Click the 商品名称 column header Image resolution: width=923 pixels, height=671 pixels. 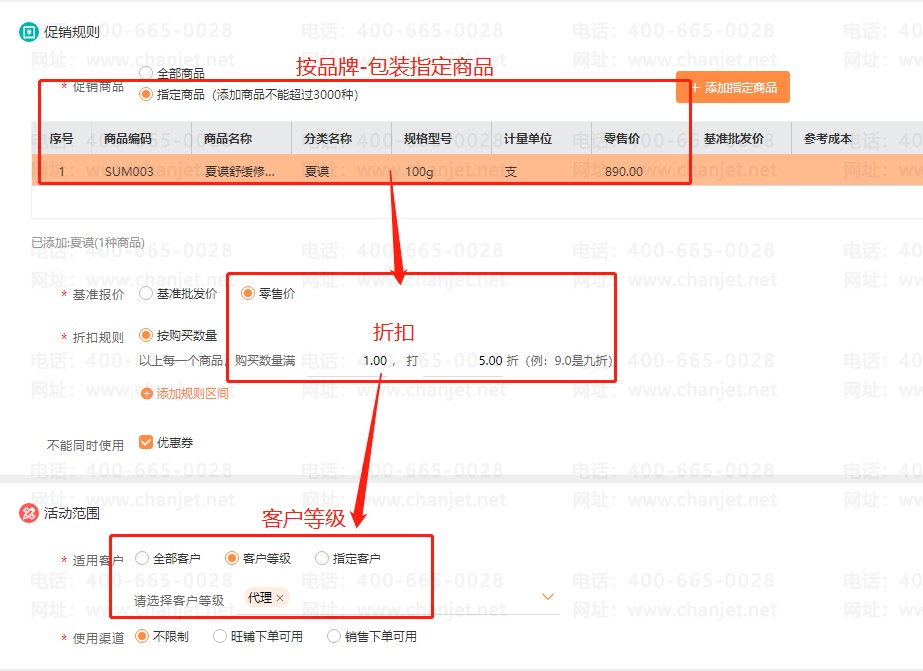click(242, 139)
